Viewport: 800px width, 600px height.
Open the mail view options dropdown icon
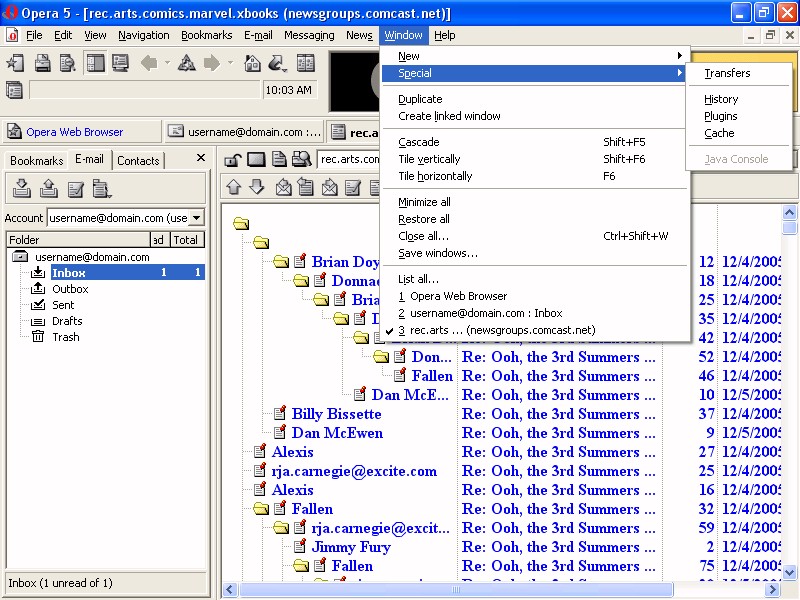pos(102,188)
